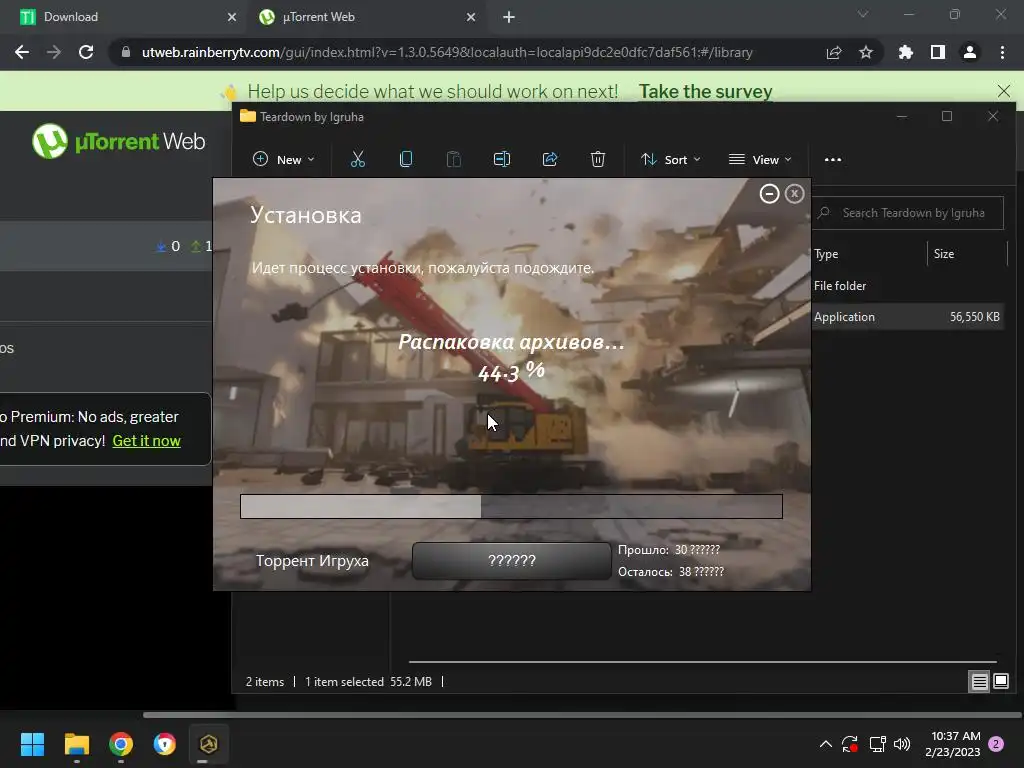Open the tab search chevron in Chrome title bar
This screenshot has width=1024, height=768.
pos(863,14)
